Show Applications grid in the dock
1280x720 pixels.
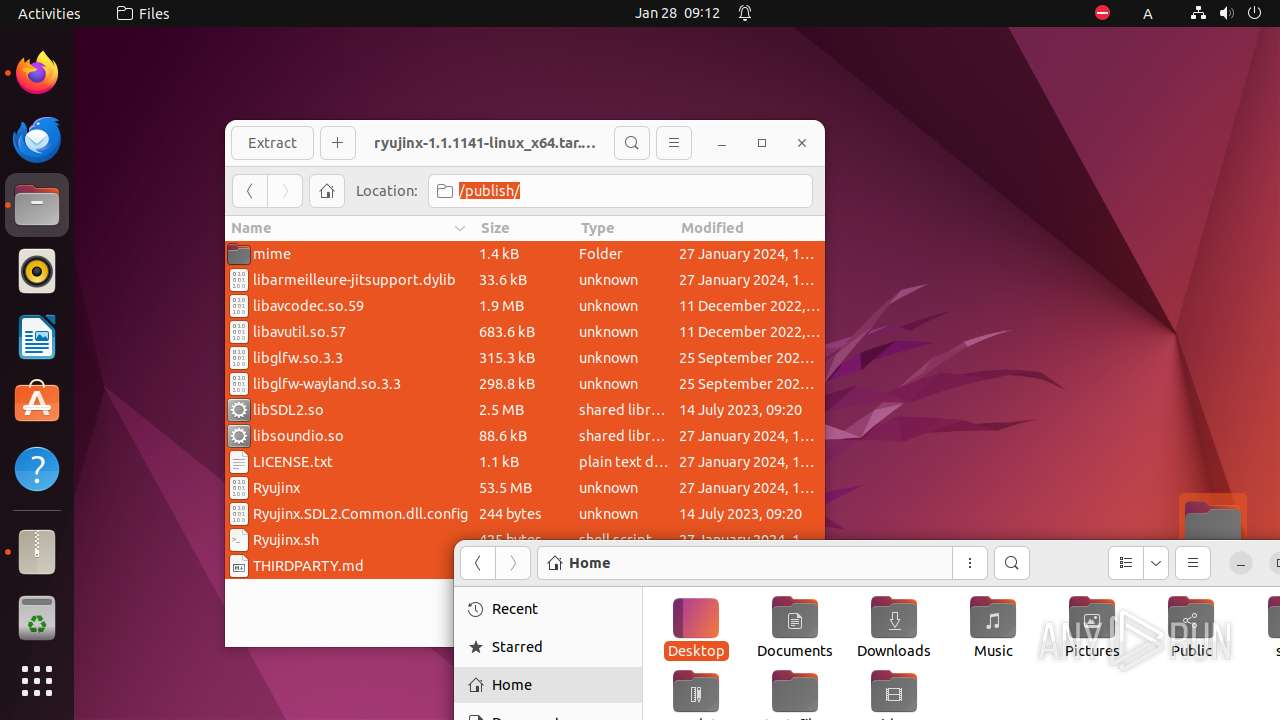click(x=37, y=681)
